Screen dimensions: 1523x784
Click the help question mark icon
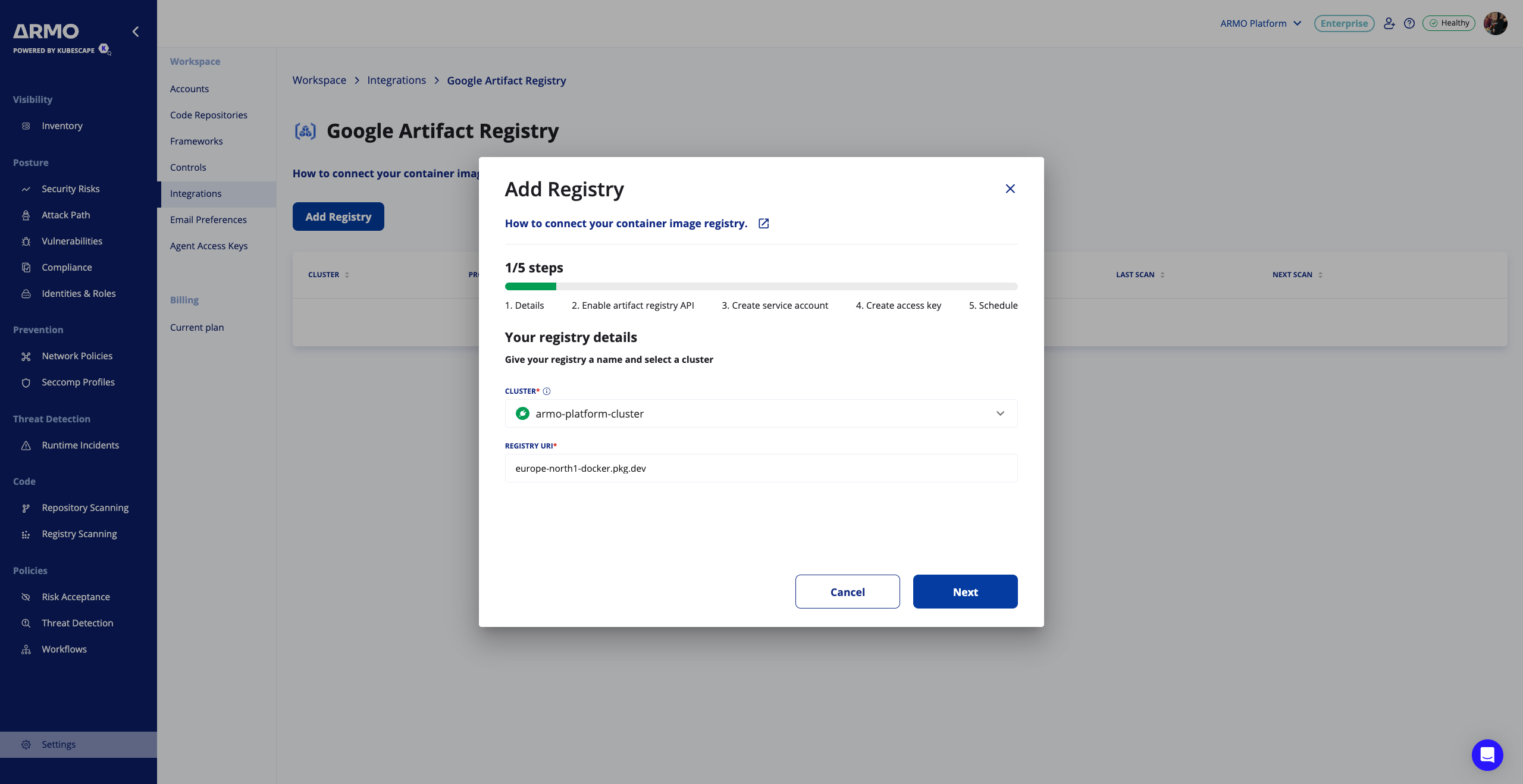click(x=1409, y=23)
